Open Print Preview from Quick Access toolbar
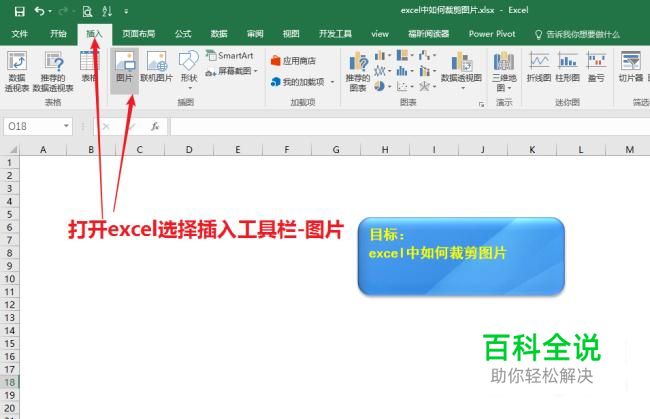650x419 pixels. click(x=87, y=11)
